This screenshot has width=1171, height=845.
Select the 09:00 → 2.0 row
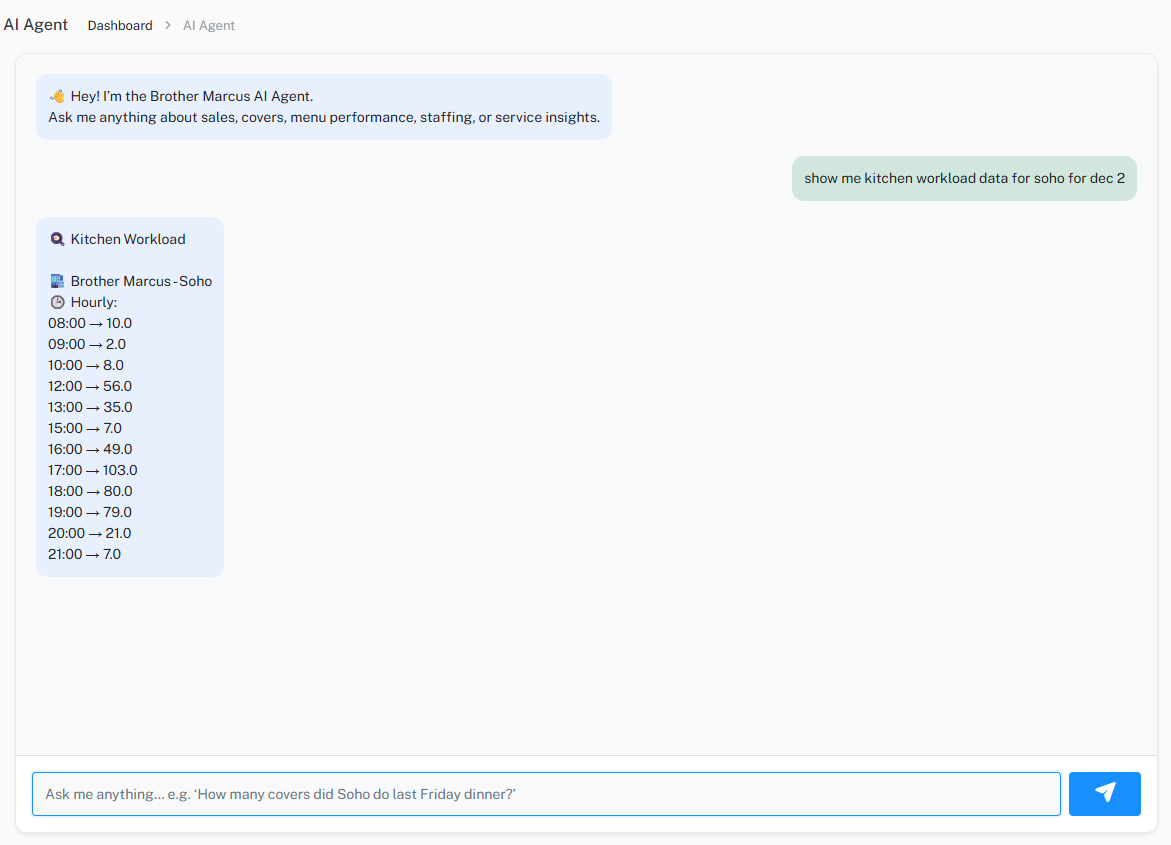87,344
